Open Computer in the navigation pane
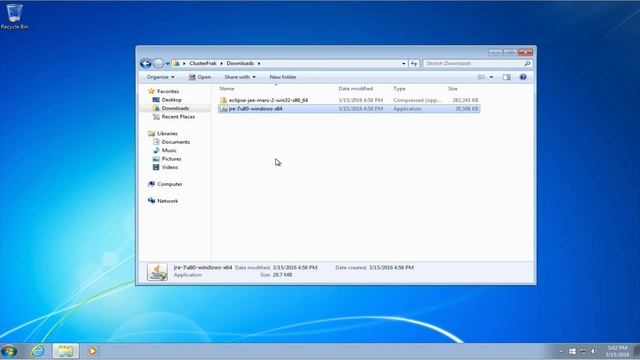 click(165, 184)
